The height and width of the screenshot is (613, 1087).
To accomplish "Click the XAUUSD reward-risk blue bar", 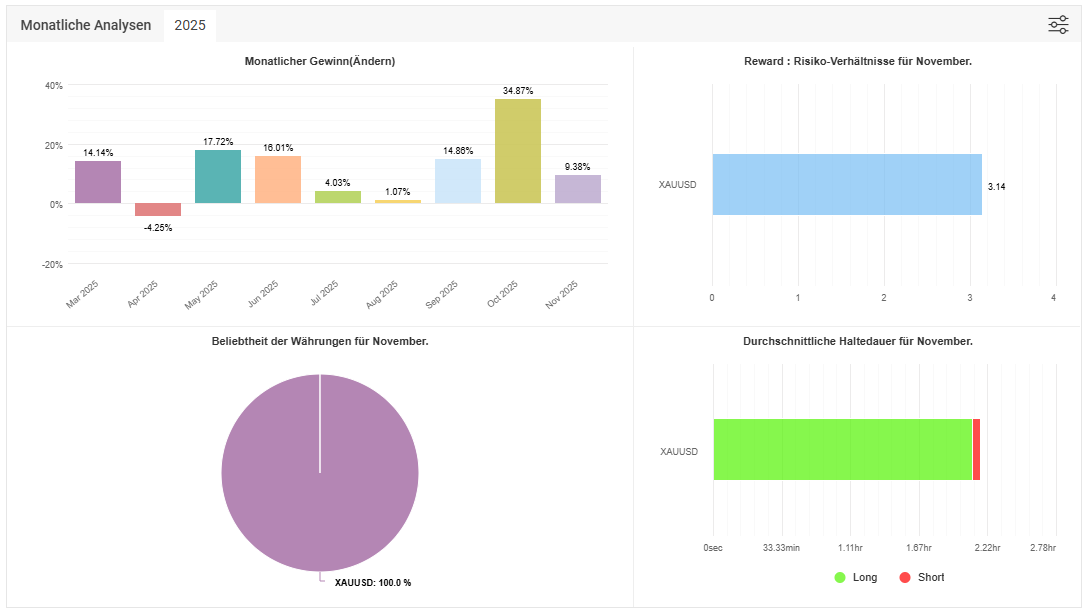I will [x=846, y=184].
